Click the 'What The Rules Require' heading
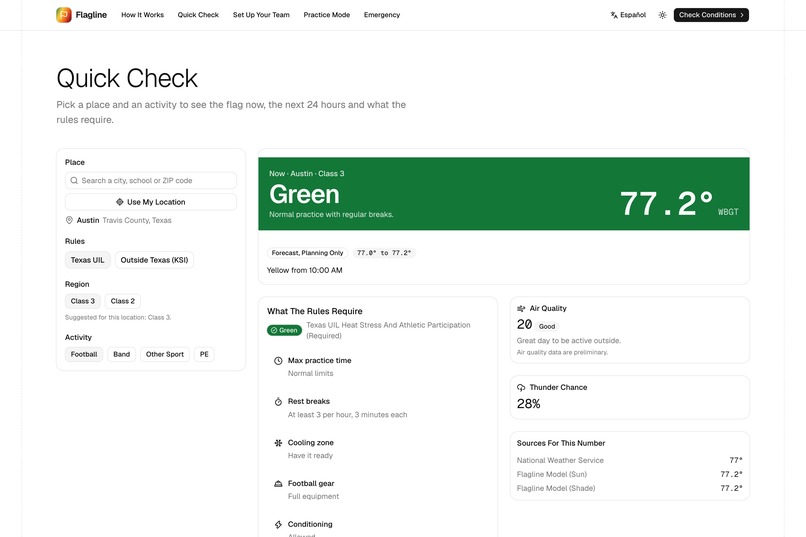Screen dimensions: 806x537 [x=315, y=311]
